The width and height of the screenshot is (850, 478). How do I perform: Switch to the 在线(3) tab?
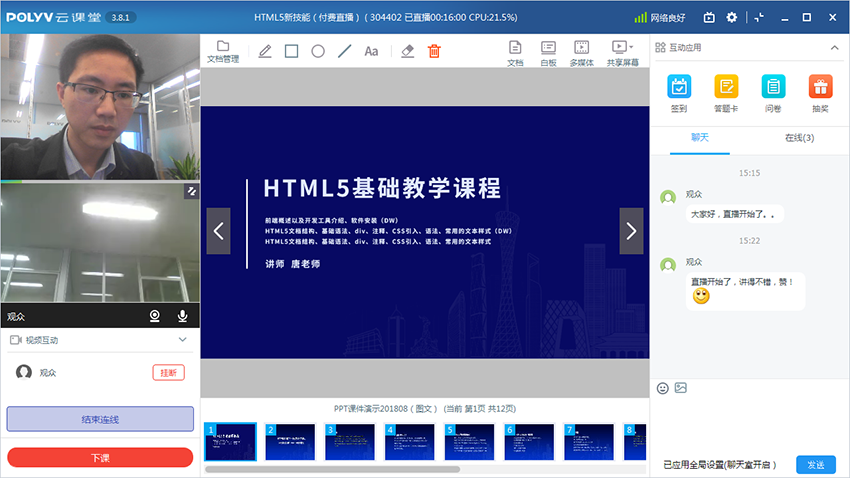pyautogui.click(x=799, y=138)
